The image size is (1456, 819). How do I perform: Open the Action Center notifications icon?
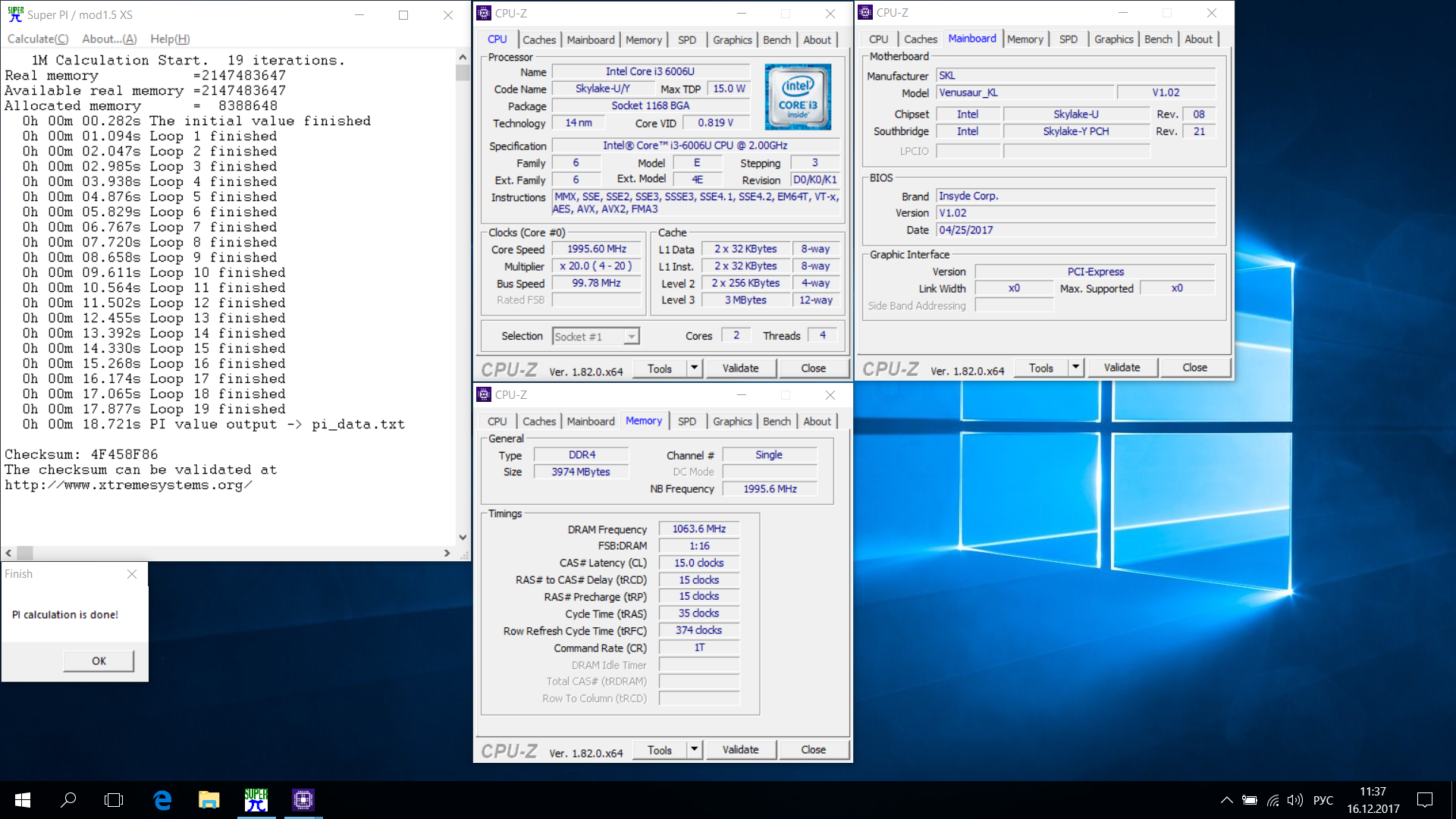point(1425,800)
